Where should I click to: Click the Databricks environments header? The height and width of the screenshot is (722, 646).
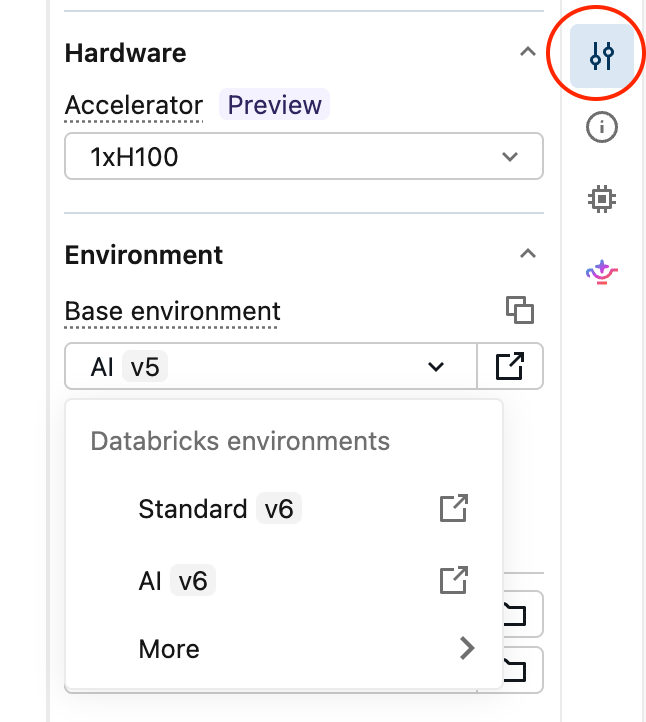point(240,441)
